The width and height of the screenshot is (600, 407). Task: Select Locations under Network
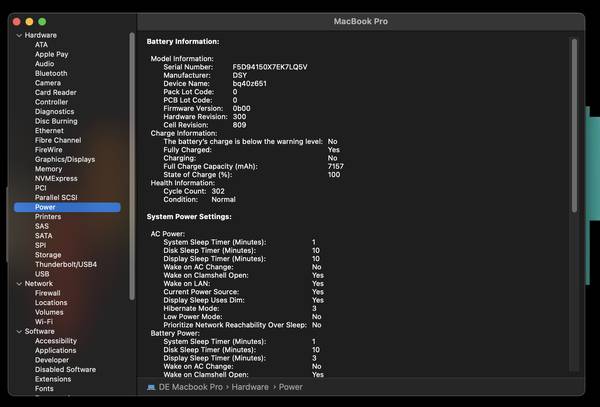[x=51, y=303]
